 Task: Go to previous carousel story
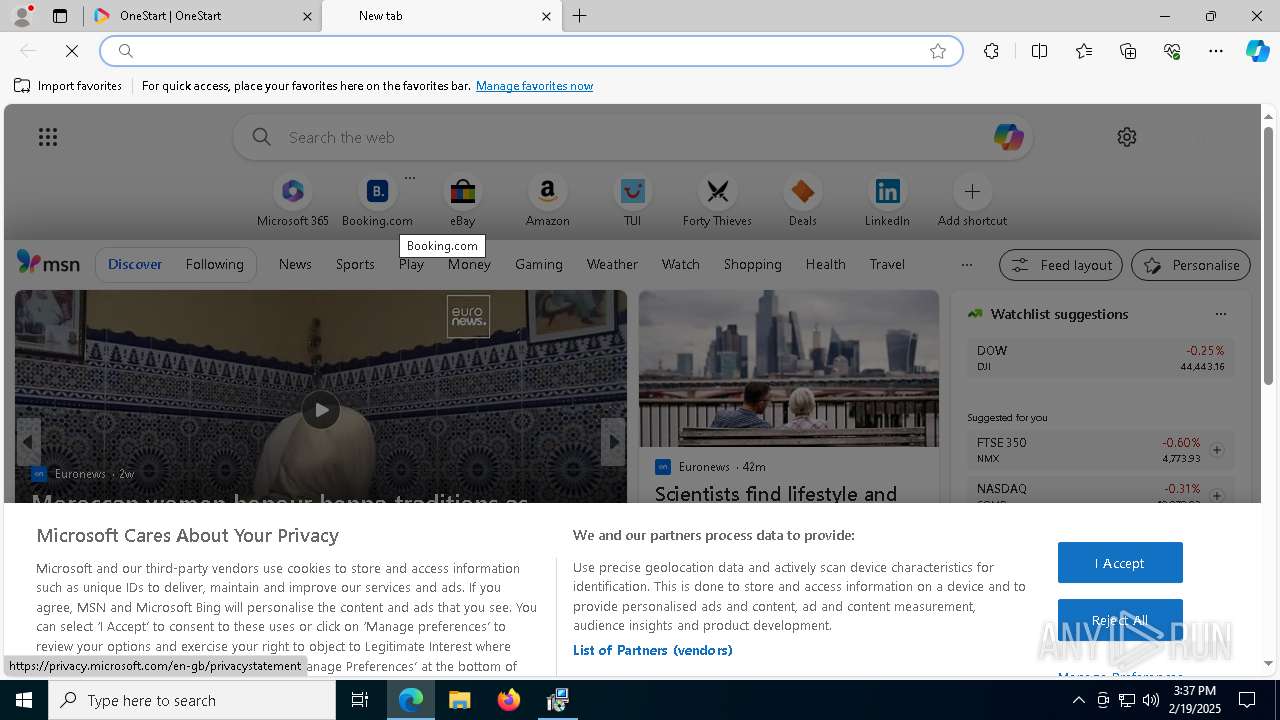pos(28,442)
